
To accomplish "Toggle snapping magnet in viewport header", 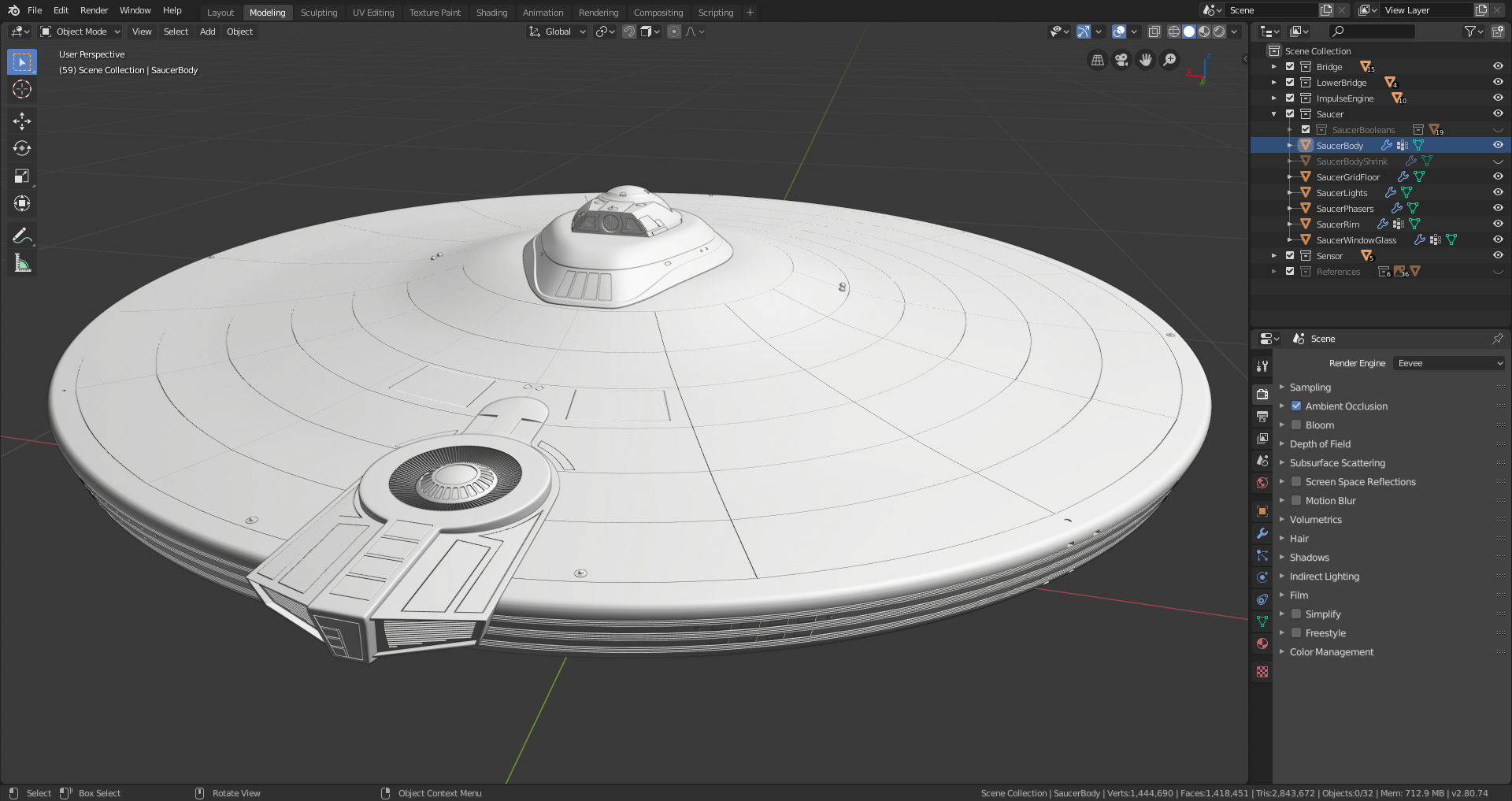I will 629,32.
